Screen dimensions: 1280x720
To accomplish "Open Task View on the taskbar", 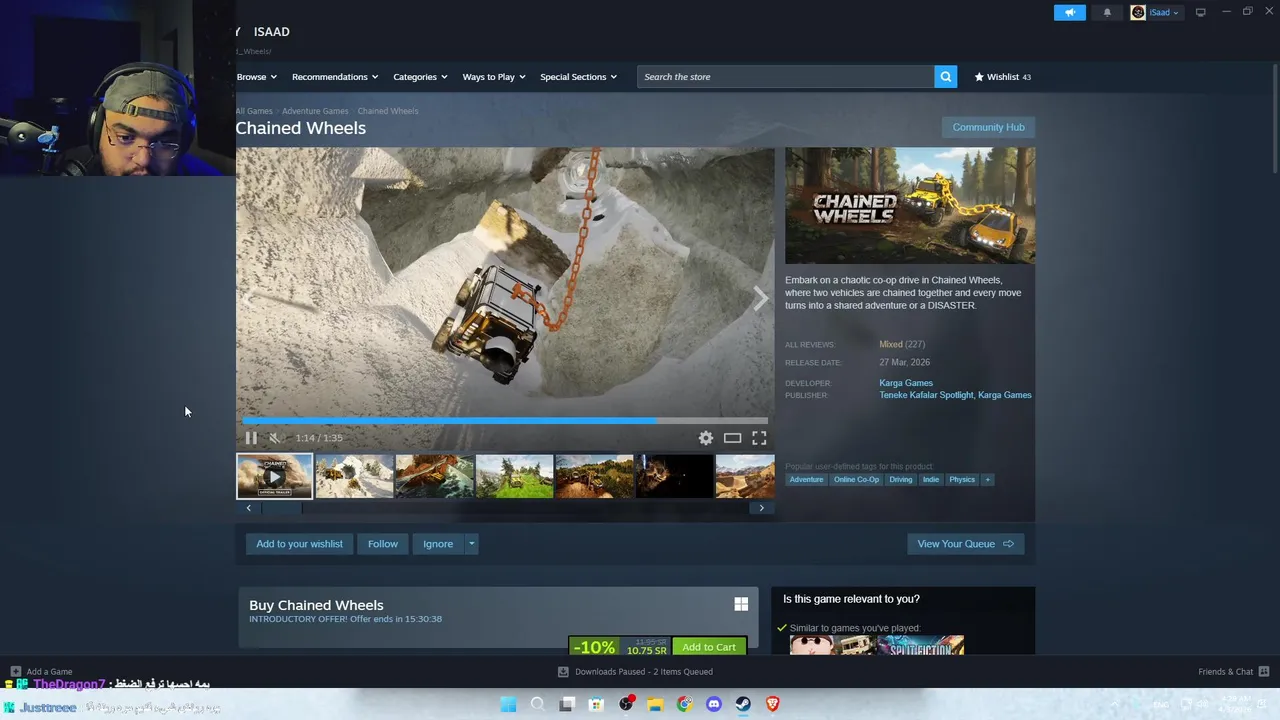I will 567,704.
